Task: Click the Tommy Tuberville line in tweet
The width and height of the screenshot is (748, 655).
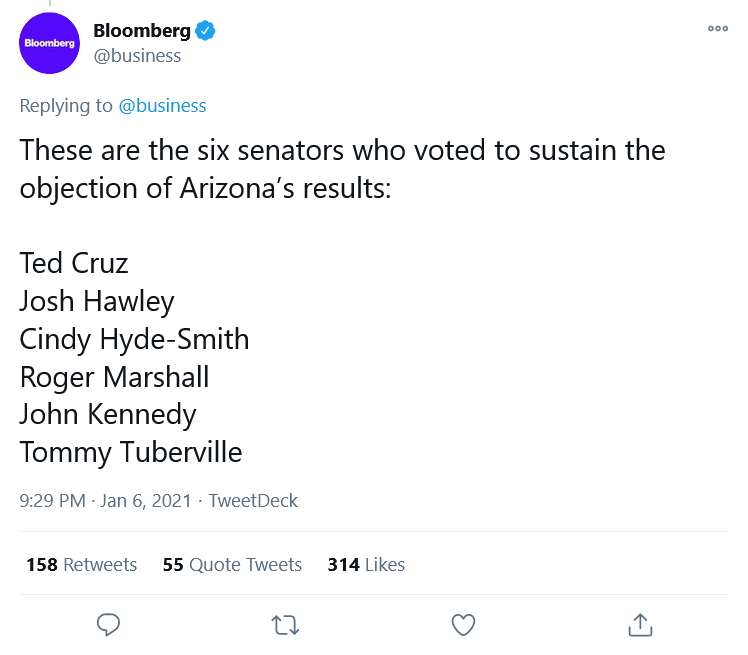Action: coord(131,452)
